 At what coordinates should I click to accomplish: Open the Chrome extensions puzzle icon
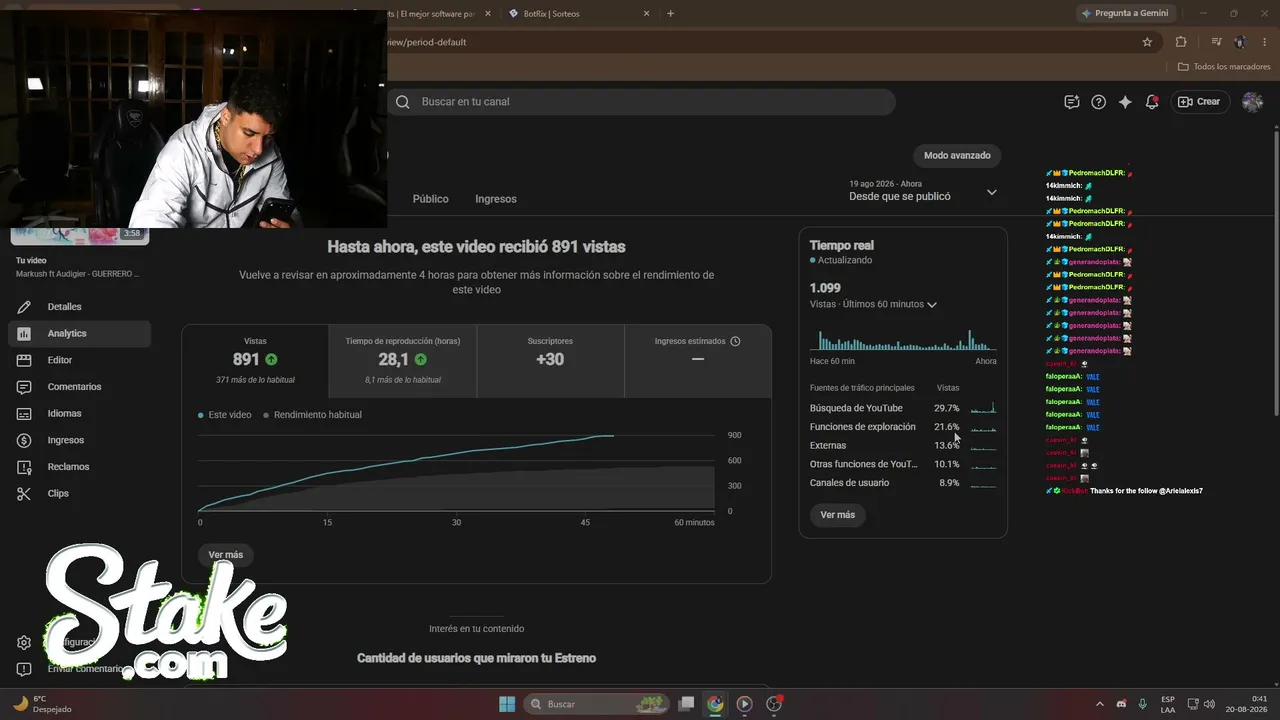click(1181, 42)
